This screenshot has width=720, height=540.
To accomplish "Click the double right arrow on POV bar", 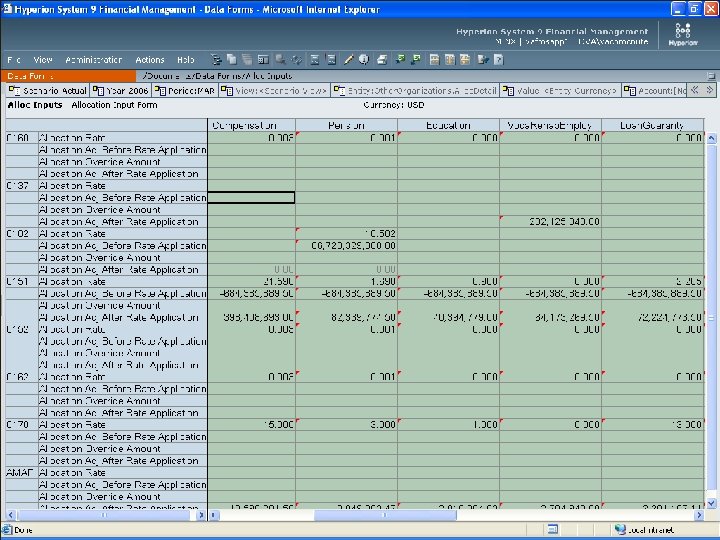I will click(710, 90).
